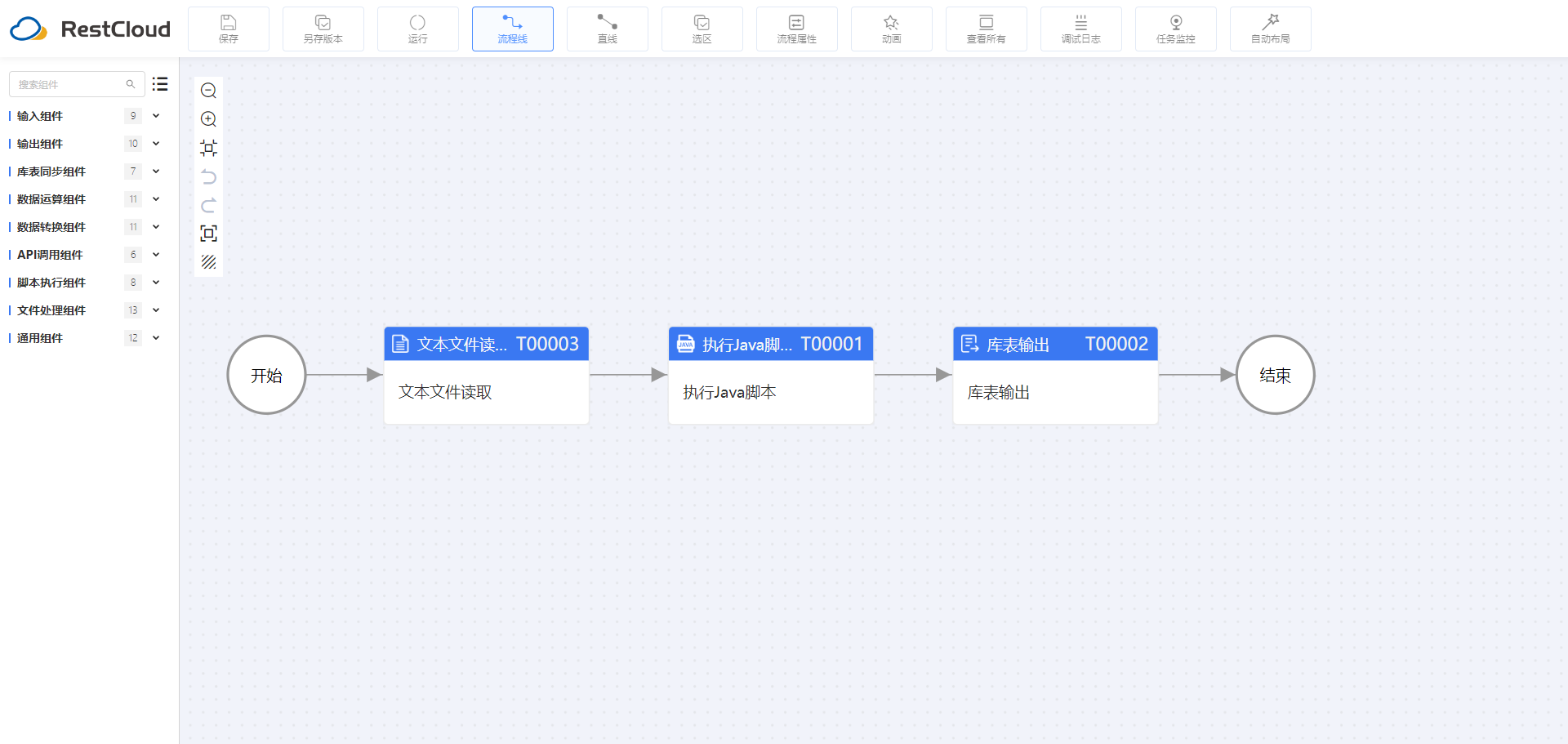The image size is (1568, 744).
Task: Select the API调用组件 category label
Action: pyautogui.click(x=50, y=255)
